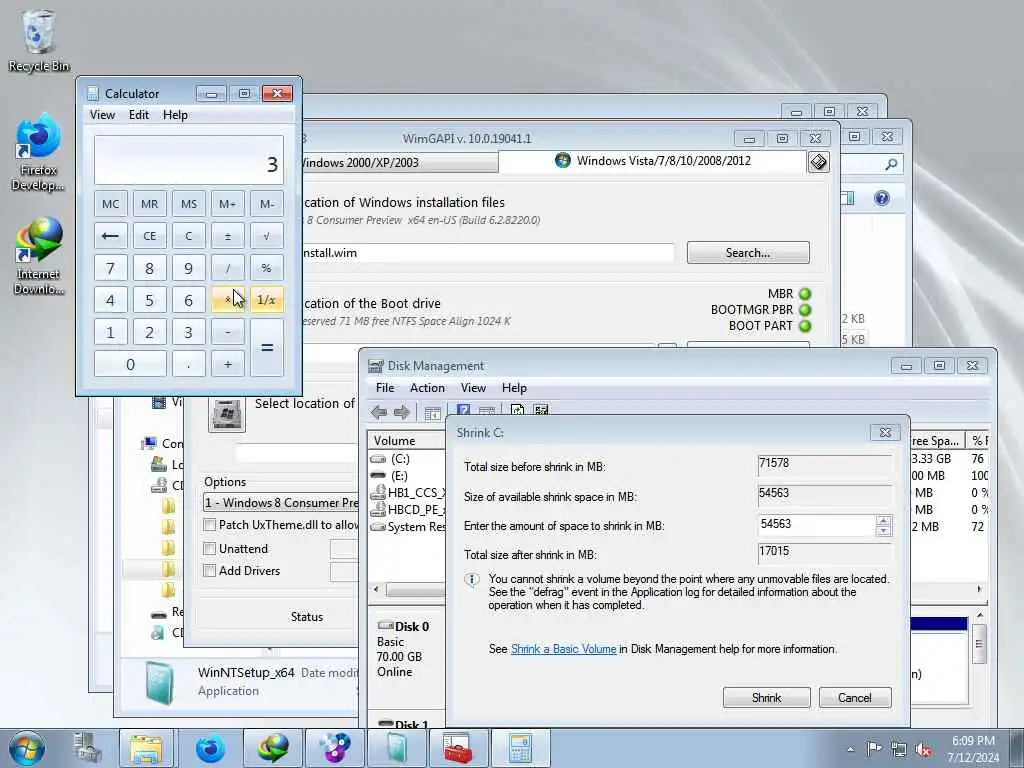Image resolution: width=1024 pixels, height=768 pixels.
Task: Switch to Calculator taskbar button
Action: 520,748
